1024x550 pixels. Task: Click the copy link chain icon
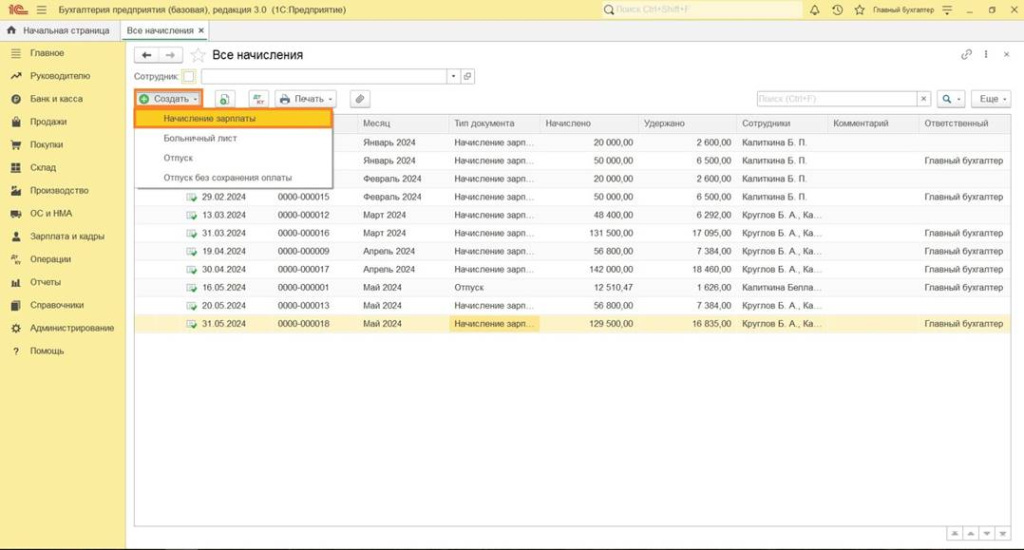point(966,55)
